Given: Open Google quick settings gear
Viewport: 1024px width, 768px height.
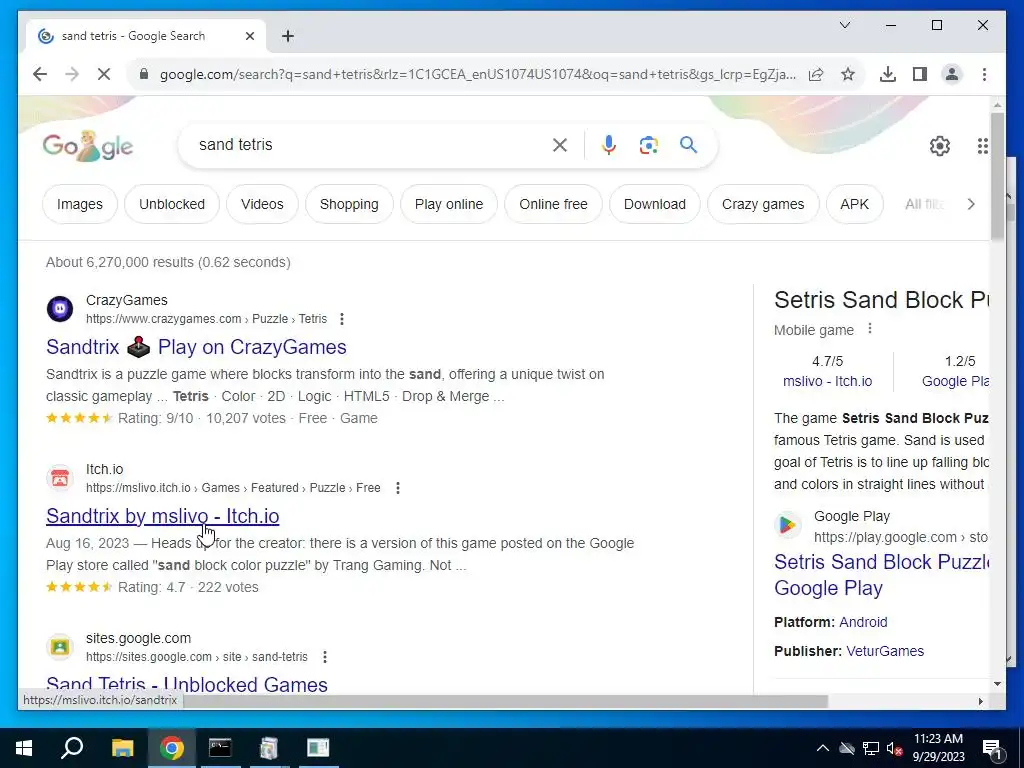Looking at the screenshot, I should (x=940, y=146).
